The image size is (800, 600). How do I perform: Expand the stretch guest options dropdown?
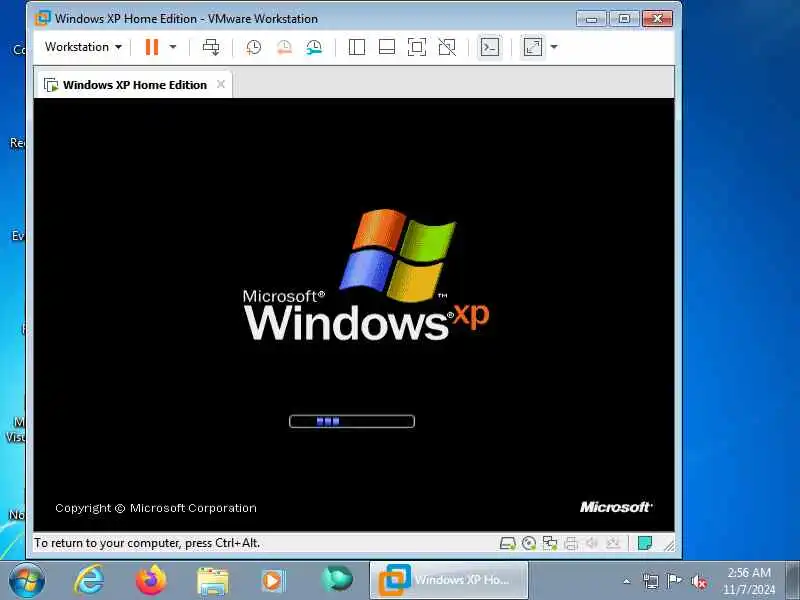(x=554, y=47)
